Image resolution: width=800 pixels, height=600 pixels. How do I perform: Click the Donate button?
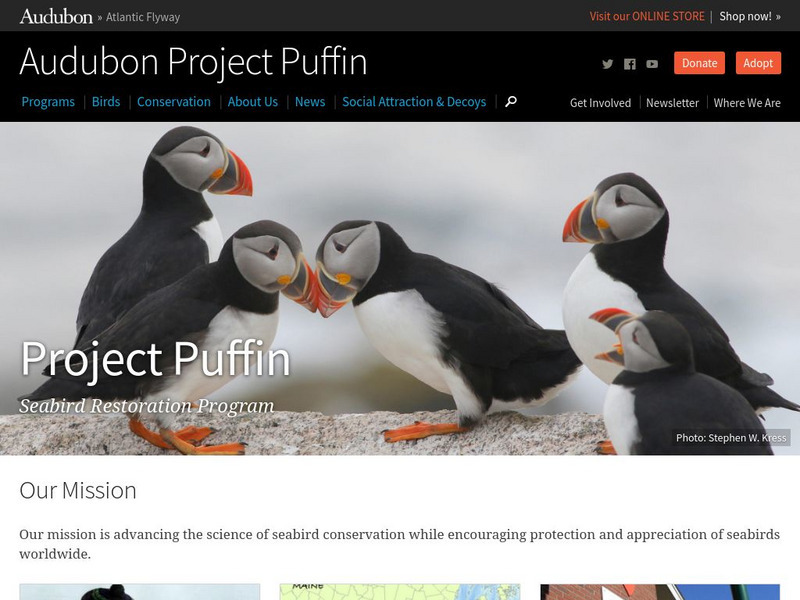coord(699,63)
